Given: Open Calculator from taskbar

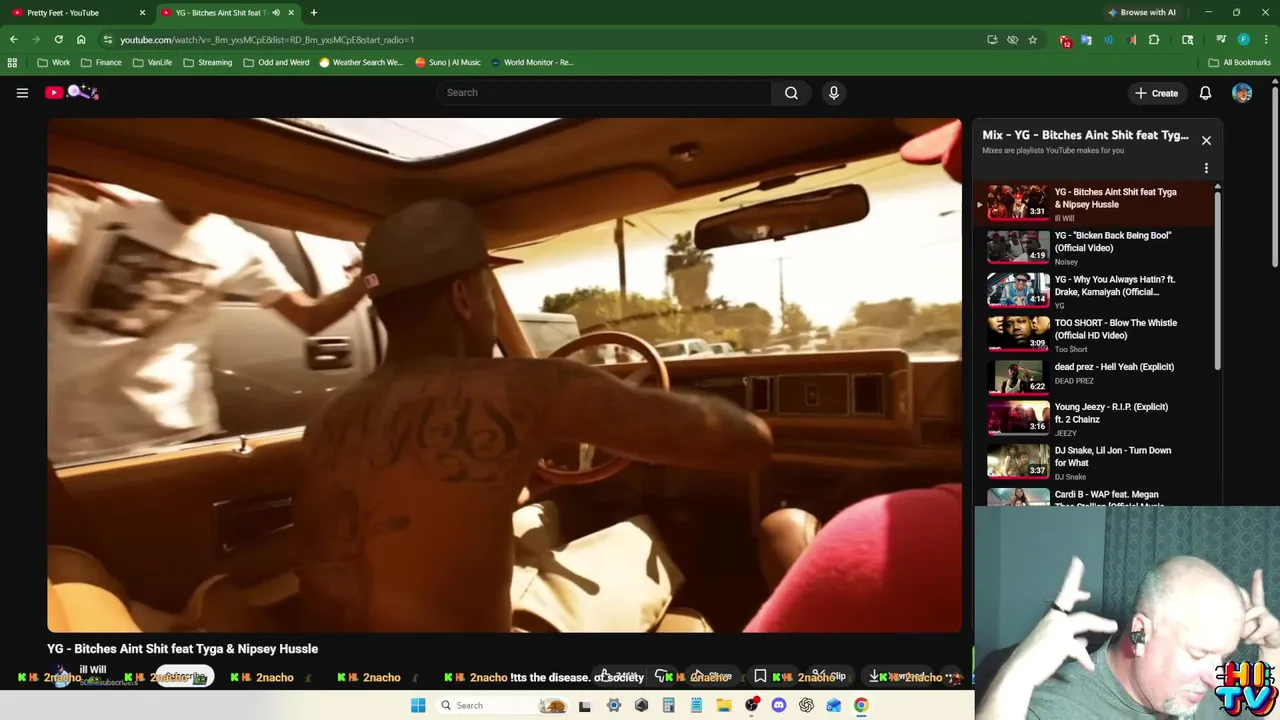Looking at the screenshot, I should pyautogui.click(x=669, y=705).
